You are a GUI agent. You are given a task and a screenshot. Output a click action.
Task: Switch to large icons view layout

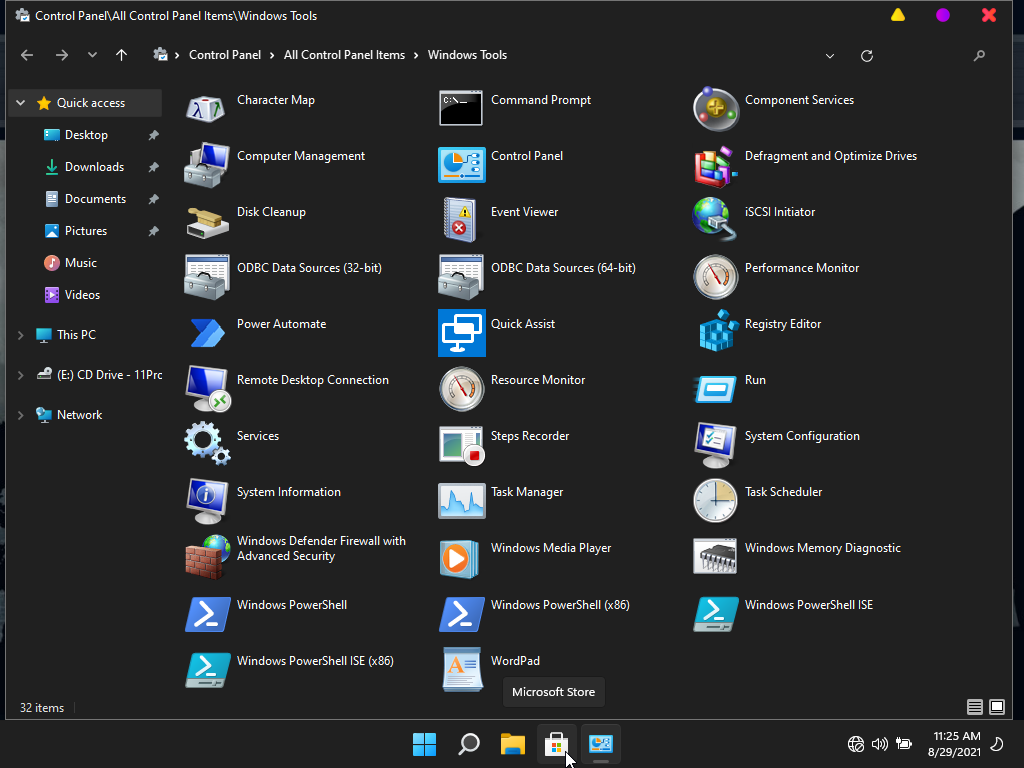[x=997, y=707]
